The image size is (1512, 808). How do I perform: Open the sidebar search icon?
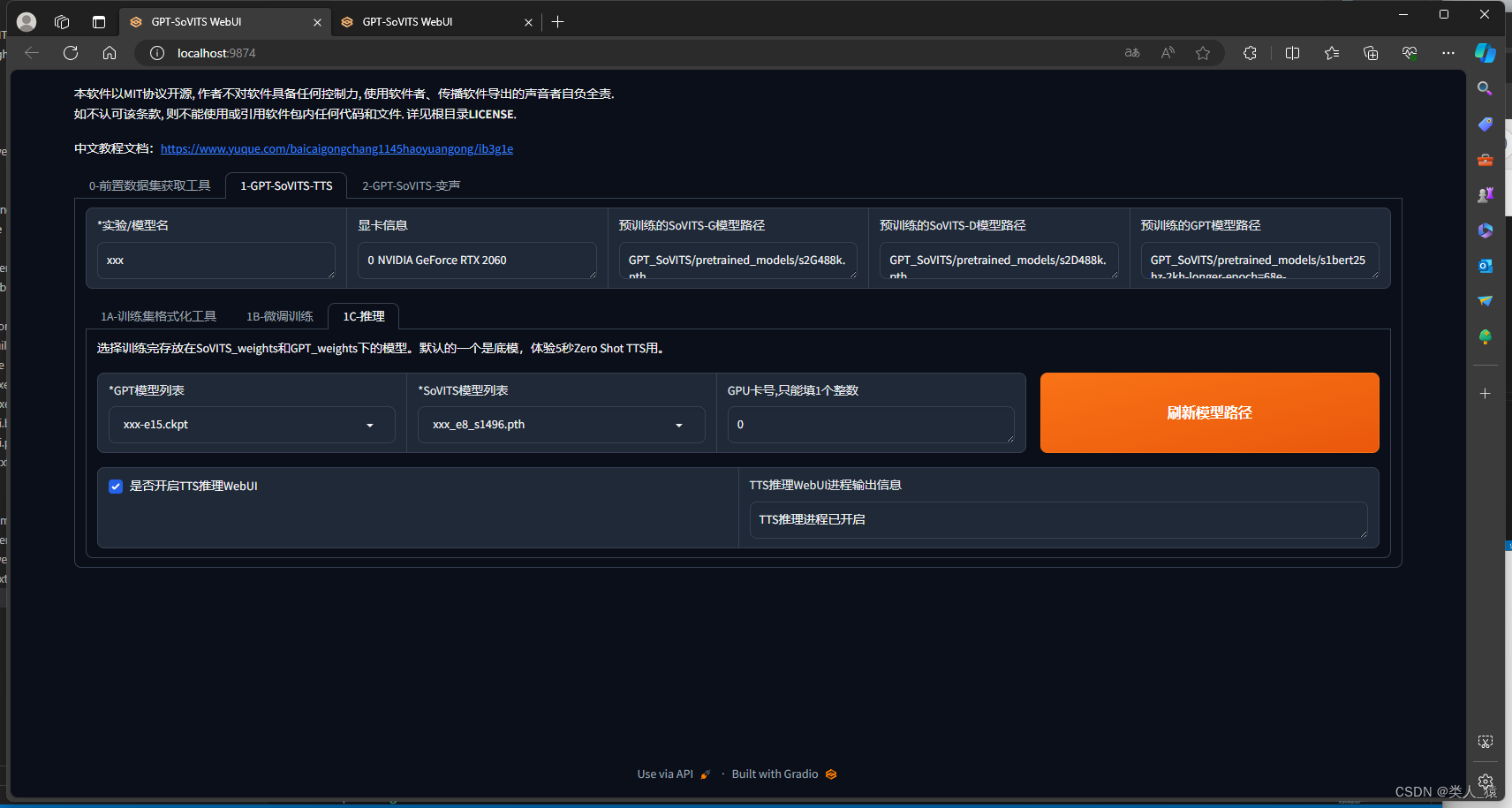point(1486,88)
